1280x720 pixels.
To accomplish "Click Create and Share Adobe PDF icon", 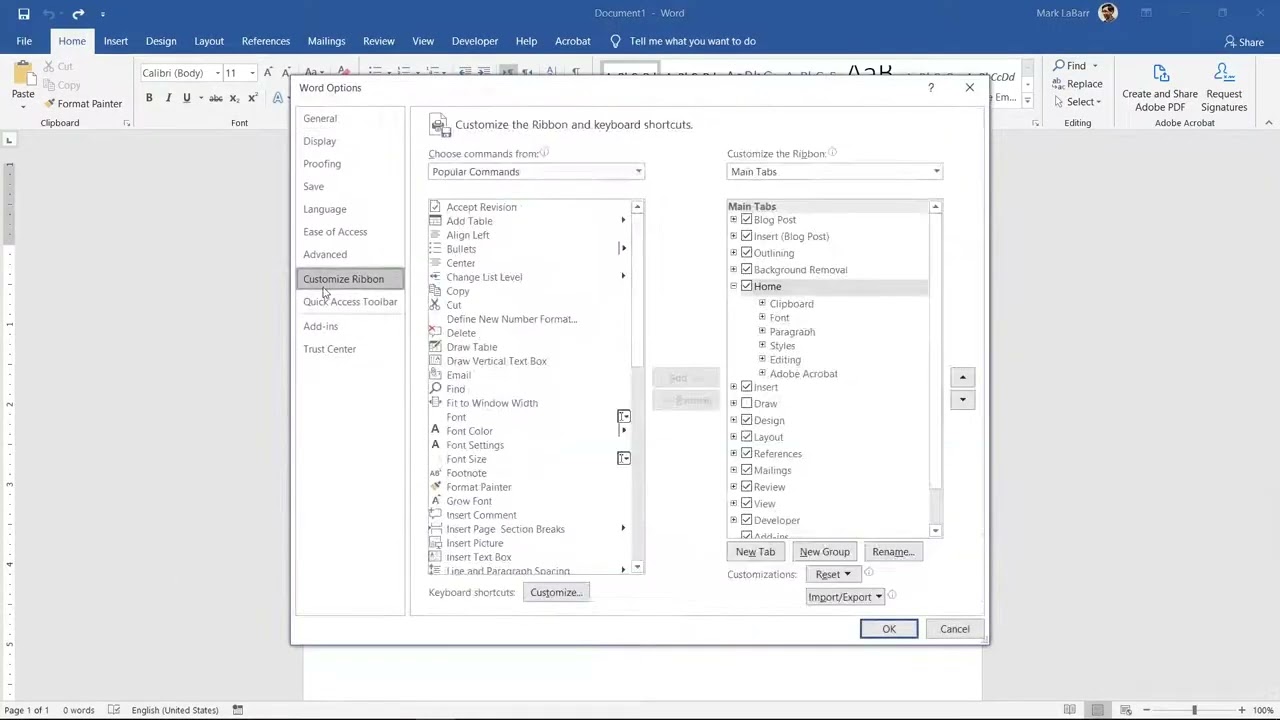I will tap(1160, 88).
